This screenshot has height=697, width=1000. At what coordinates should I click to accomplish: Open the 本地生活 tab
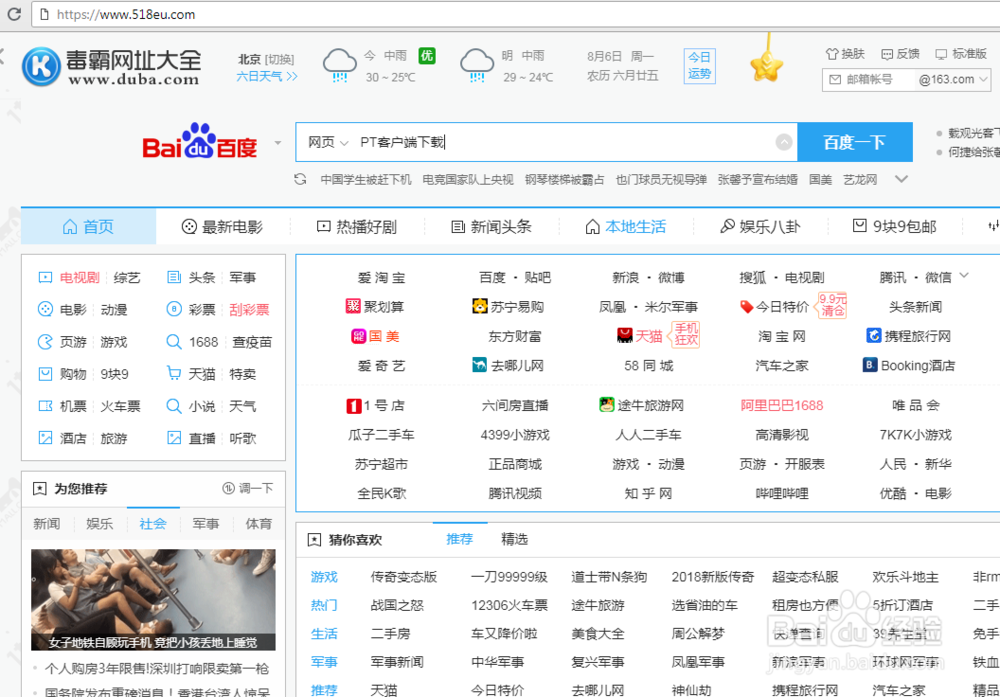click(x=626, y=226)
